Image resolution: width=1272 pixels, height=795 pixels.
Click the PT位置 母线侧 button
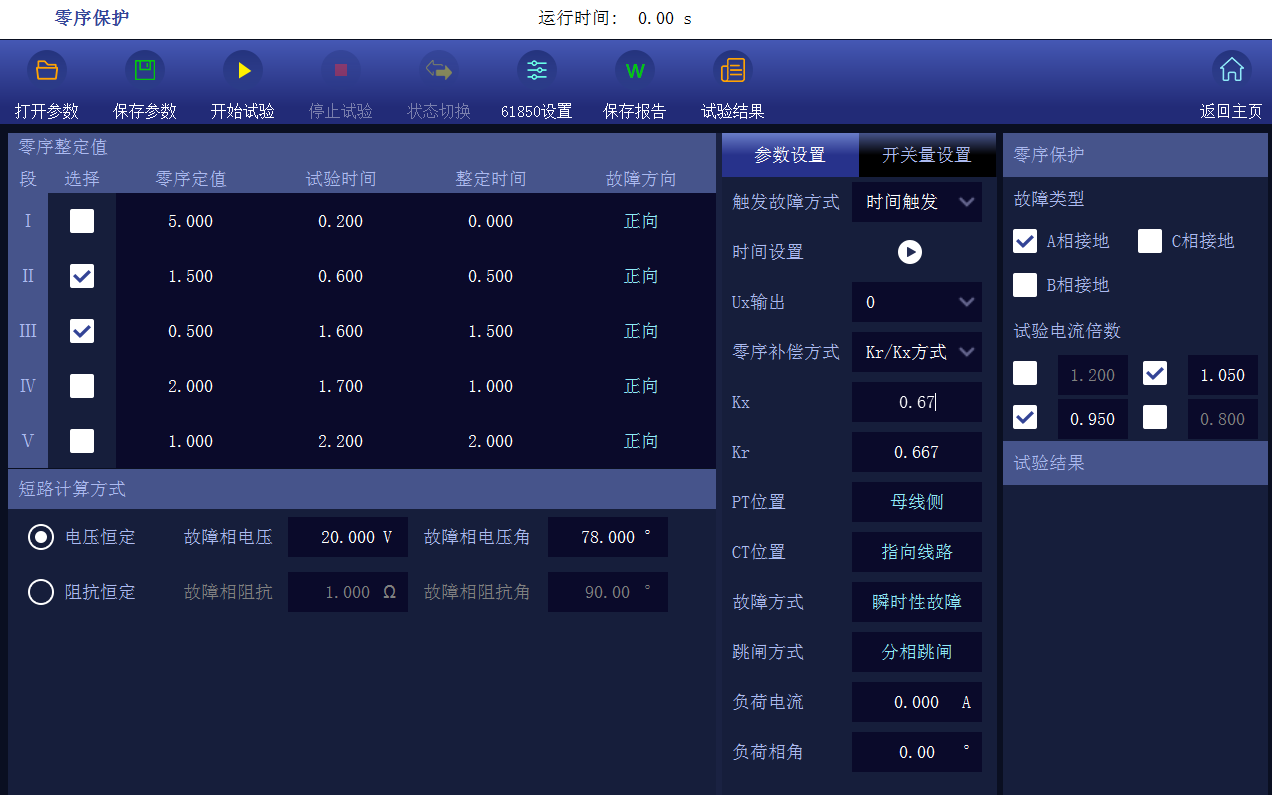tap(917, 502)
